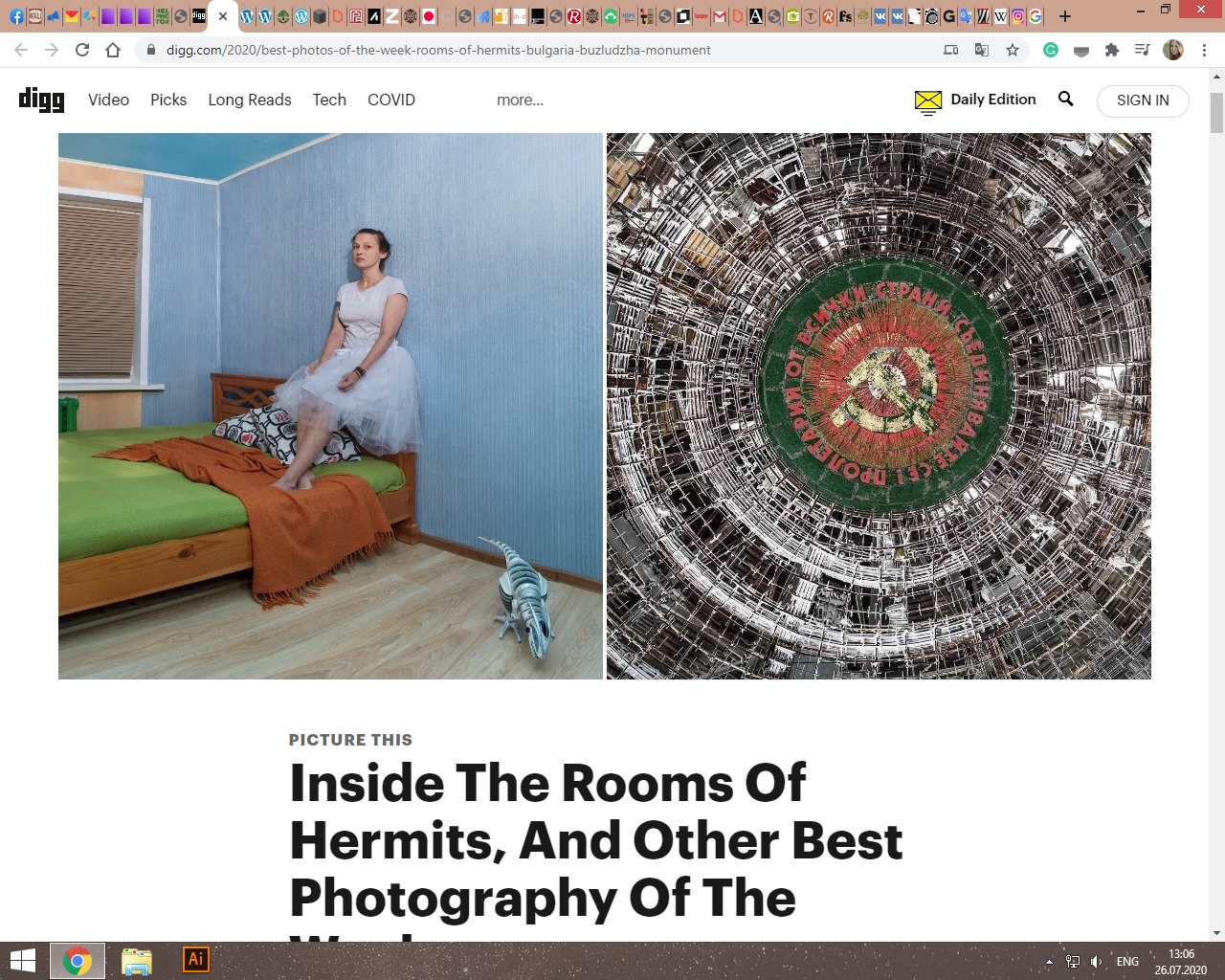Open a new browser tab
The height and width of the screenshot is (980, 1225).
click(x=1064, y=16)
